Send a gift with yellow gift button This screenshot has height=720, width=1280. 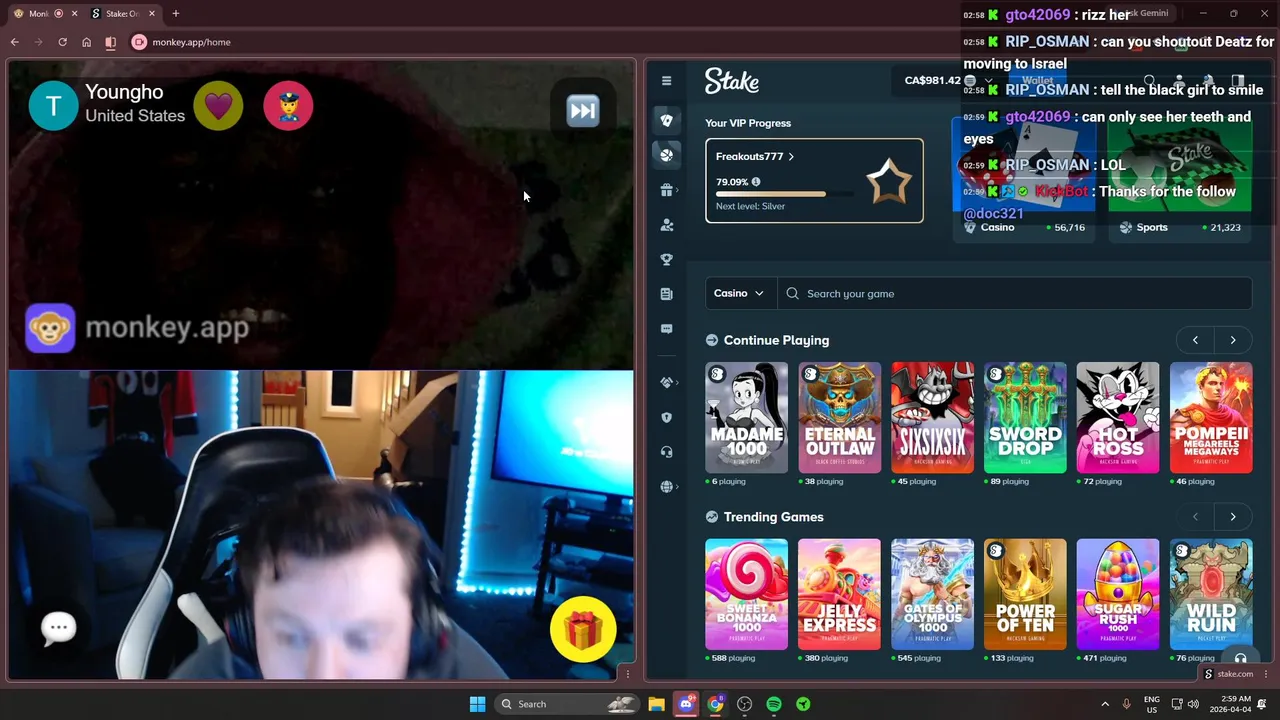(583, 630)
